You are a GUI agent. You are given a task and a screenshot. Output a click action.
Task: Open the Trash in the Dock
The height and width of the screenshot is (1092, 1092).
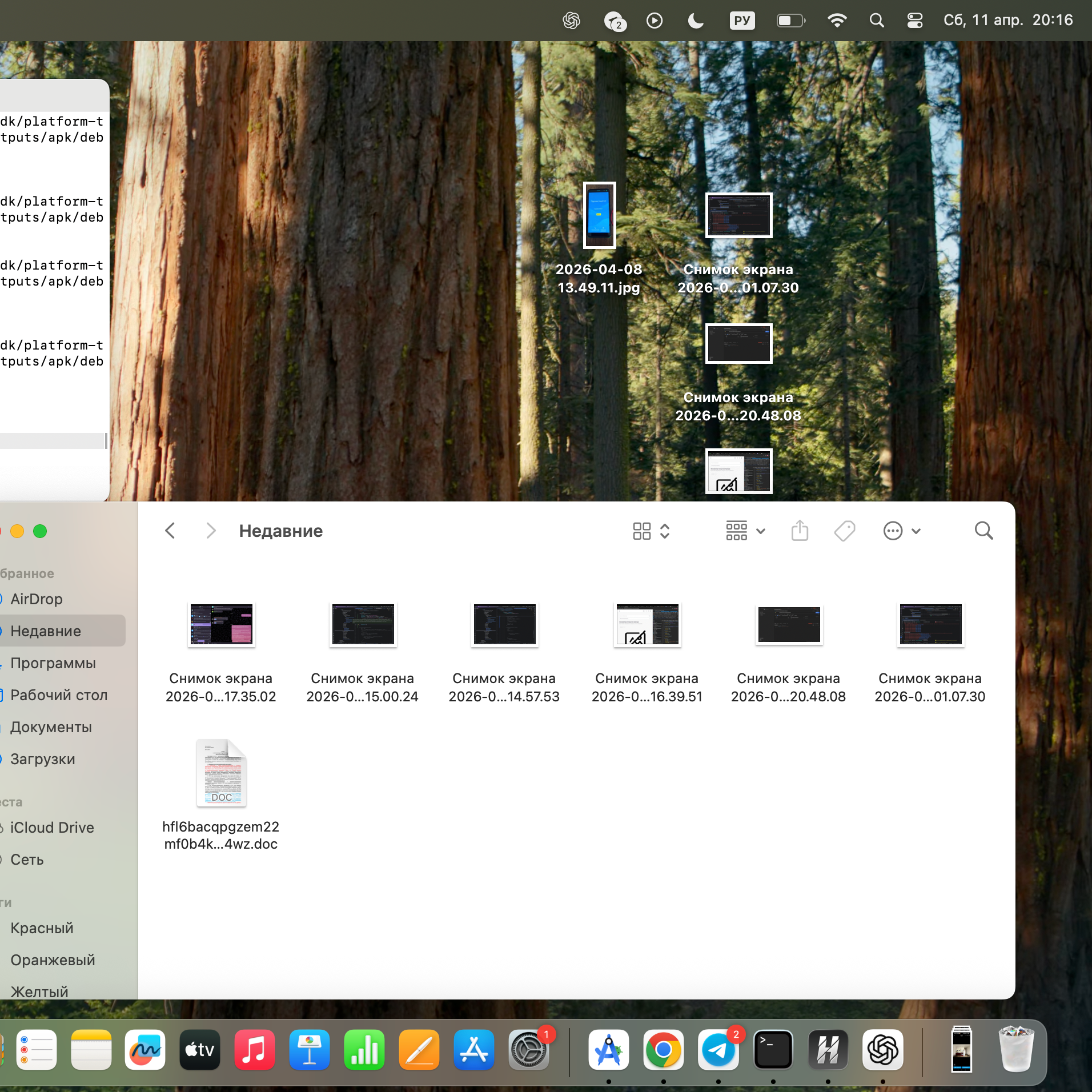pyautogui.click(x=1016, y=1050)
